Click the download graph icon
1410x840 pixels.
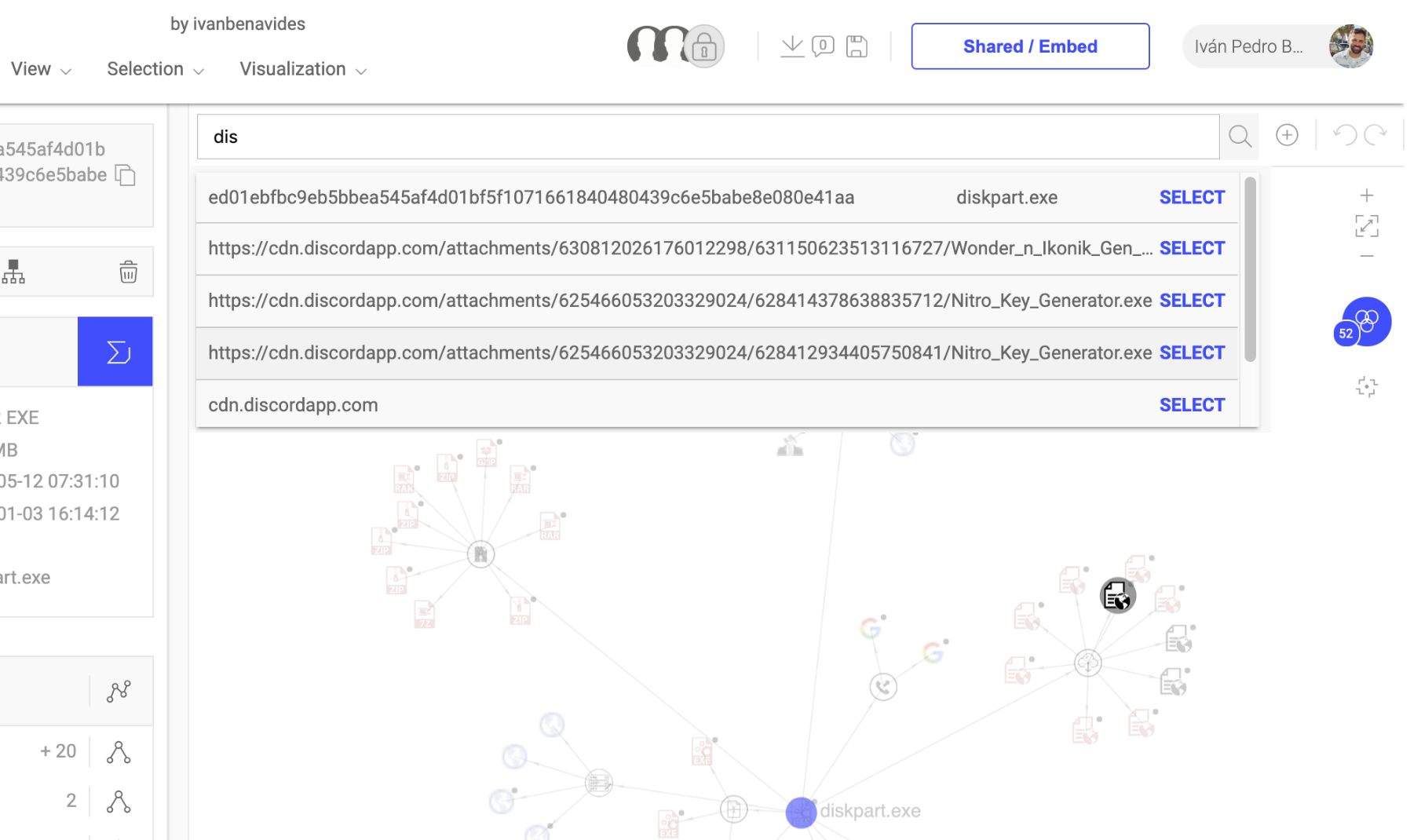[792, 46]
